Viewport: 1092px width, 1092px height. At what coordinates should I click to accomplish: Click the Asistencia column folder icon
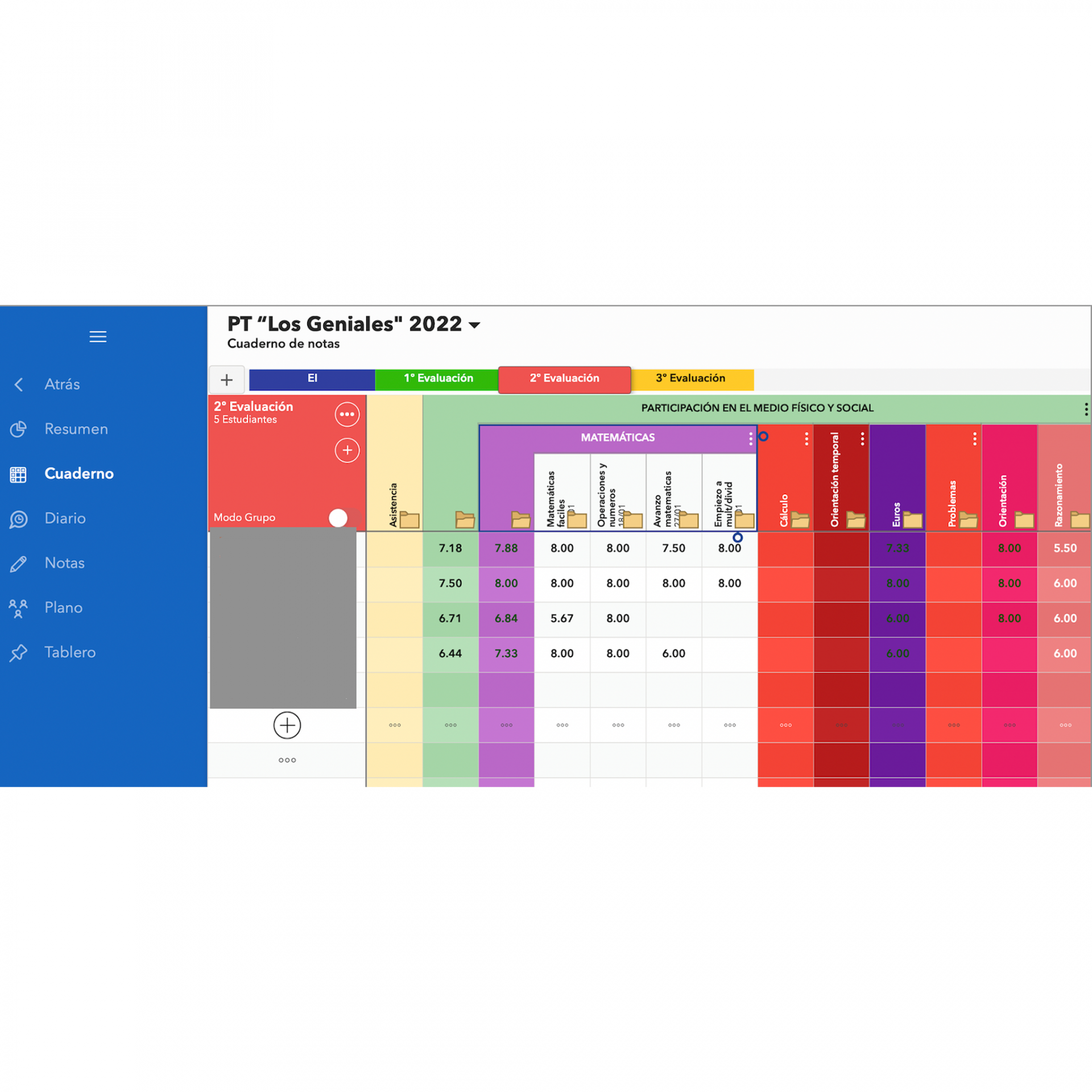pos(409,519)
